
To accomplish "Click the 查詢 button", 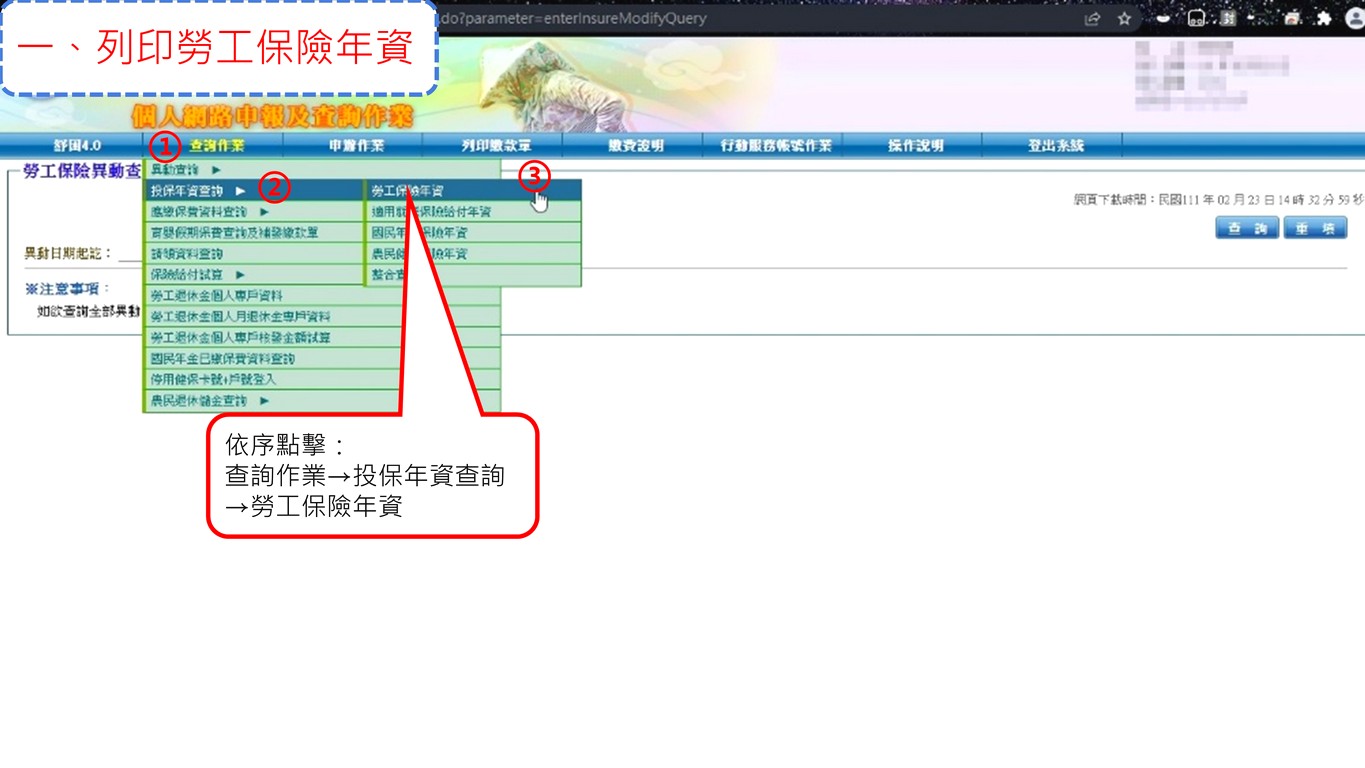I will [1247, 228].
